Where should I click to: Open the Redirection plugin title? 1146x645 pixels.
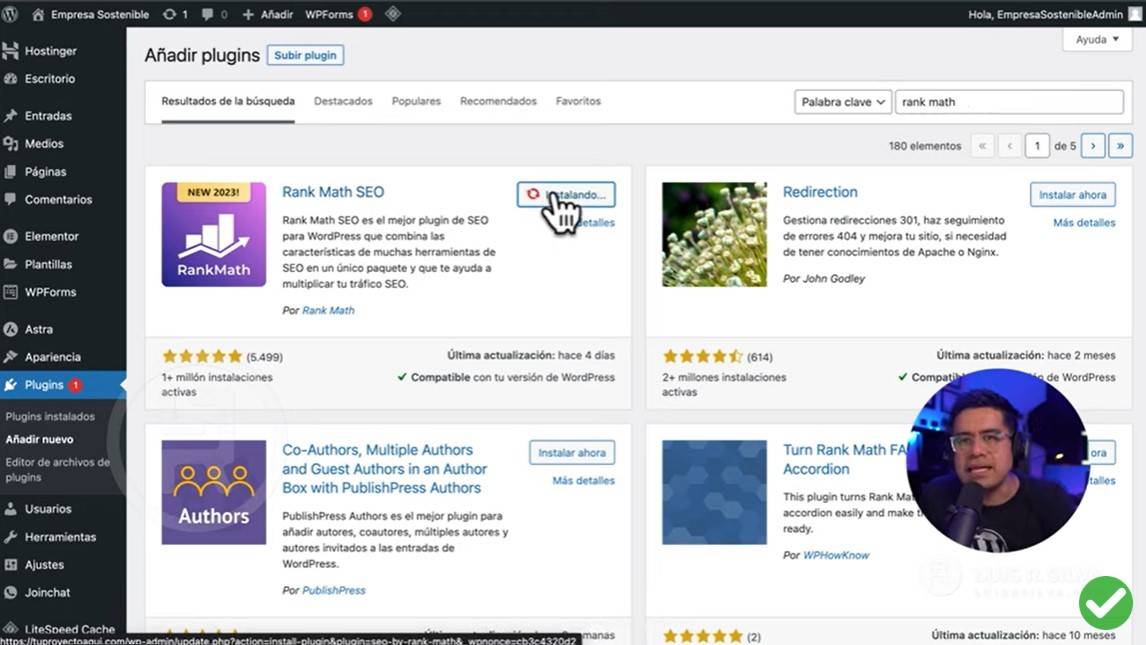click(x=820, y=192)
